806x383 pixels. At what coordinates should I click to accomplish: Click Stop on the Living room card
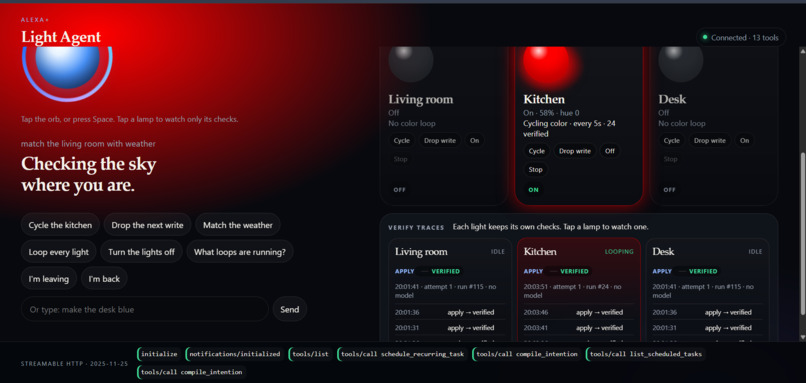click(400, 159)
